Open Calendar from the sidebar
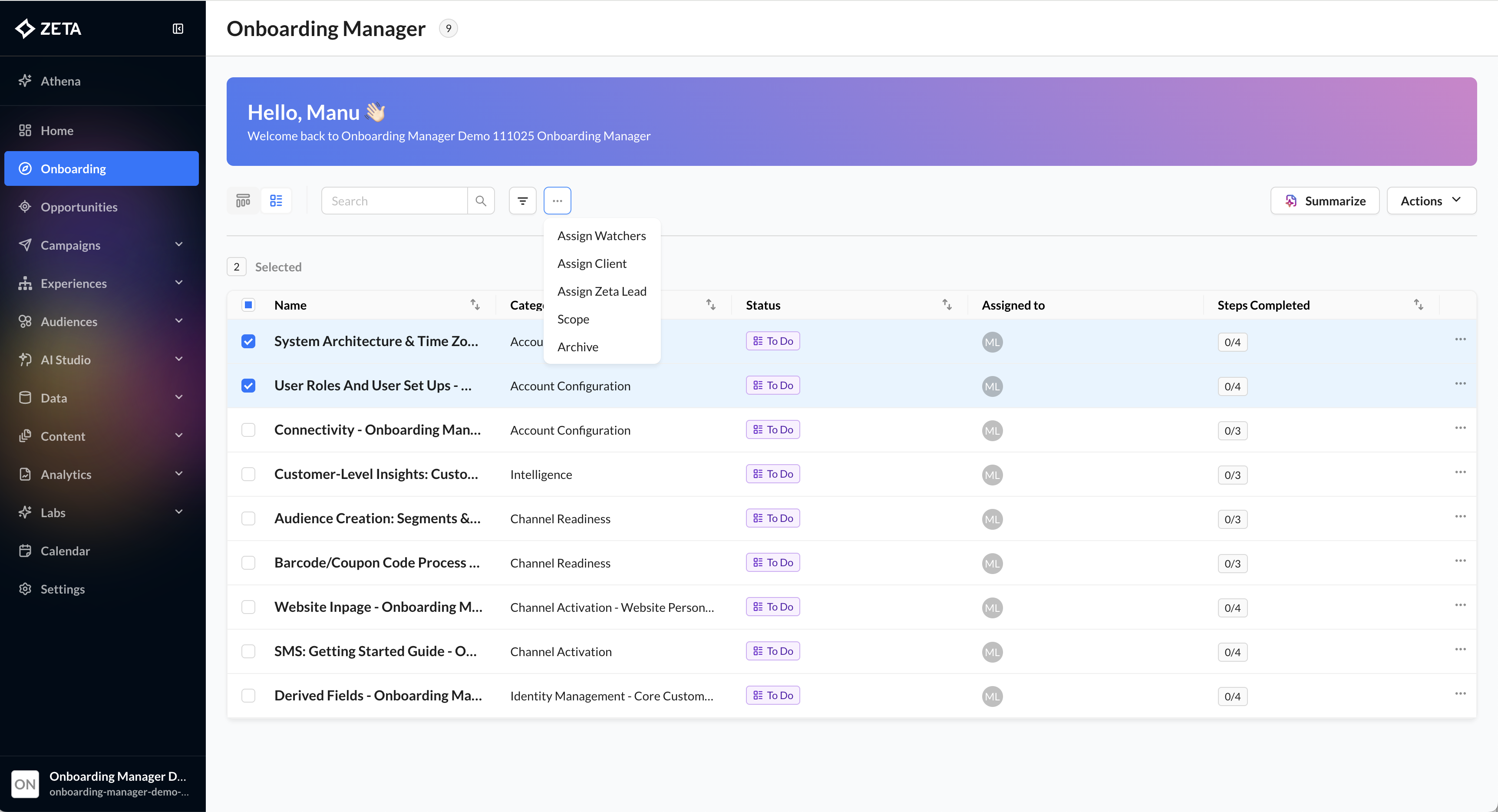Screen dimensions: 1498x812 pyautogui.click(x=65, y=550)
